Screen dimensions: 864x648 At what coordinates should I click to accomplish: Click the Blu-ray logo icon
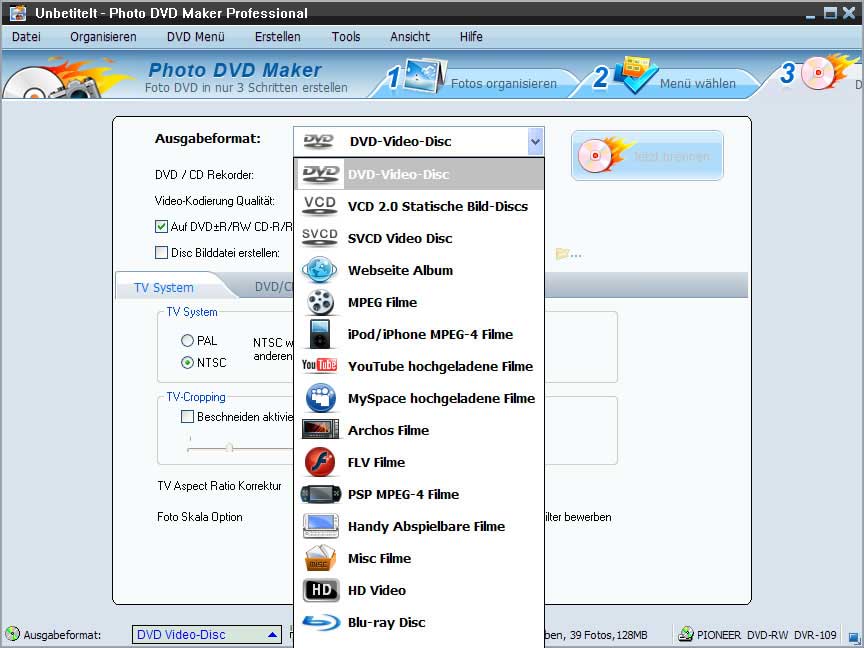tap(321, 622)
